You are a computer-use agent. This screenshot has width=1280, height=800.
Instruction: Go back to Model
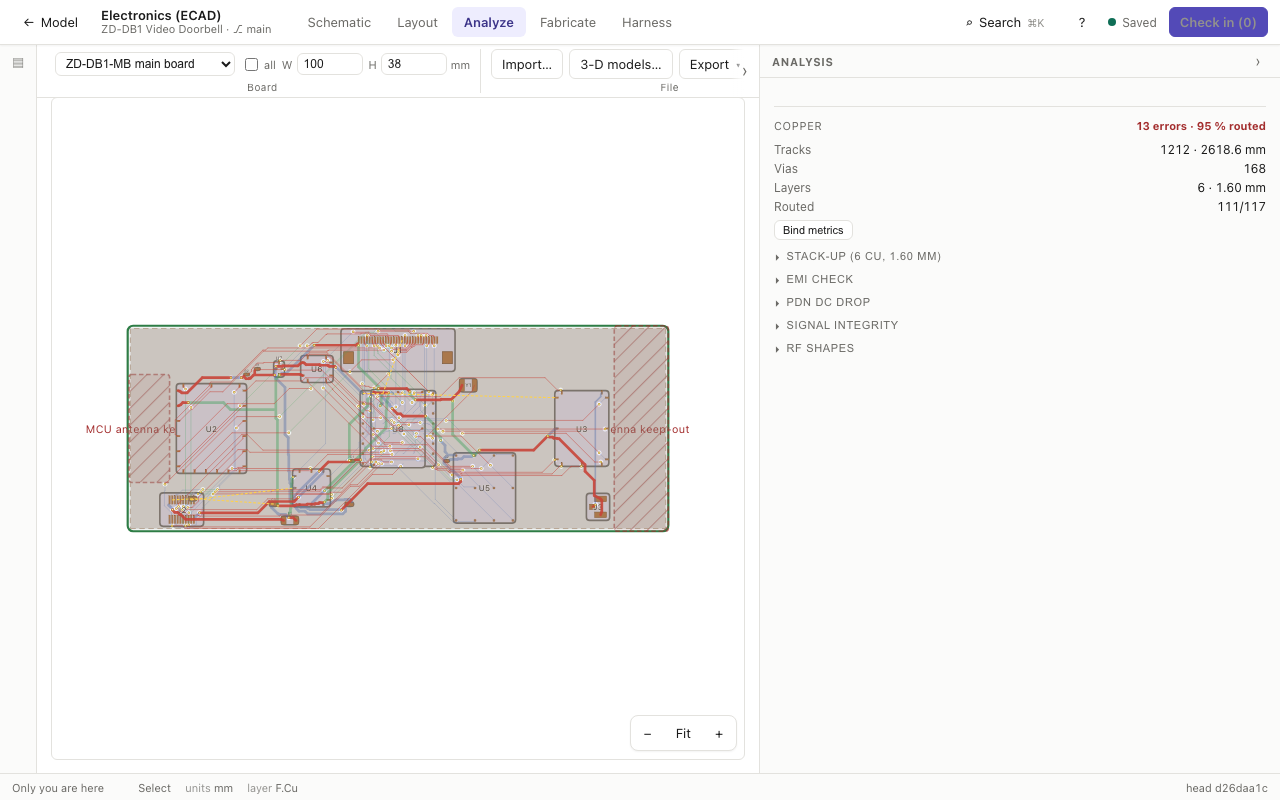[50, 22]
